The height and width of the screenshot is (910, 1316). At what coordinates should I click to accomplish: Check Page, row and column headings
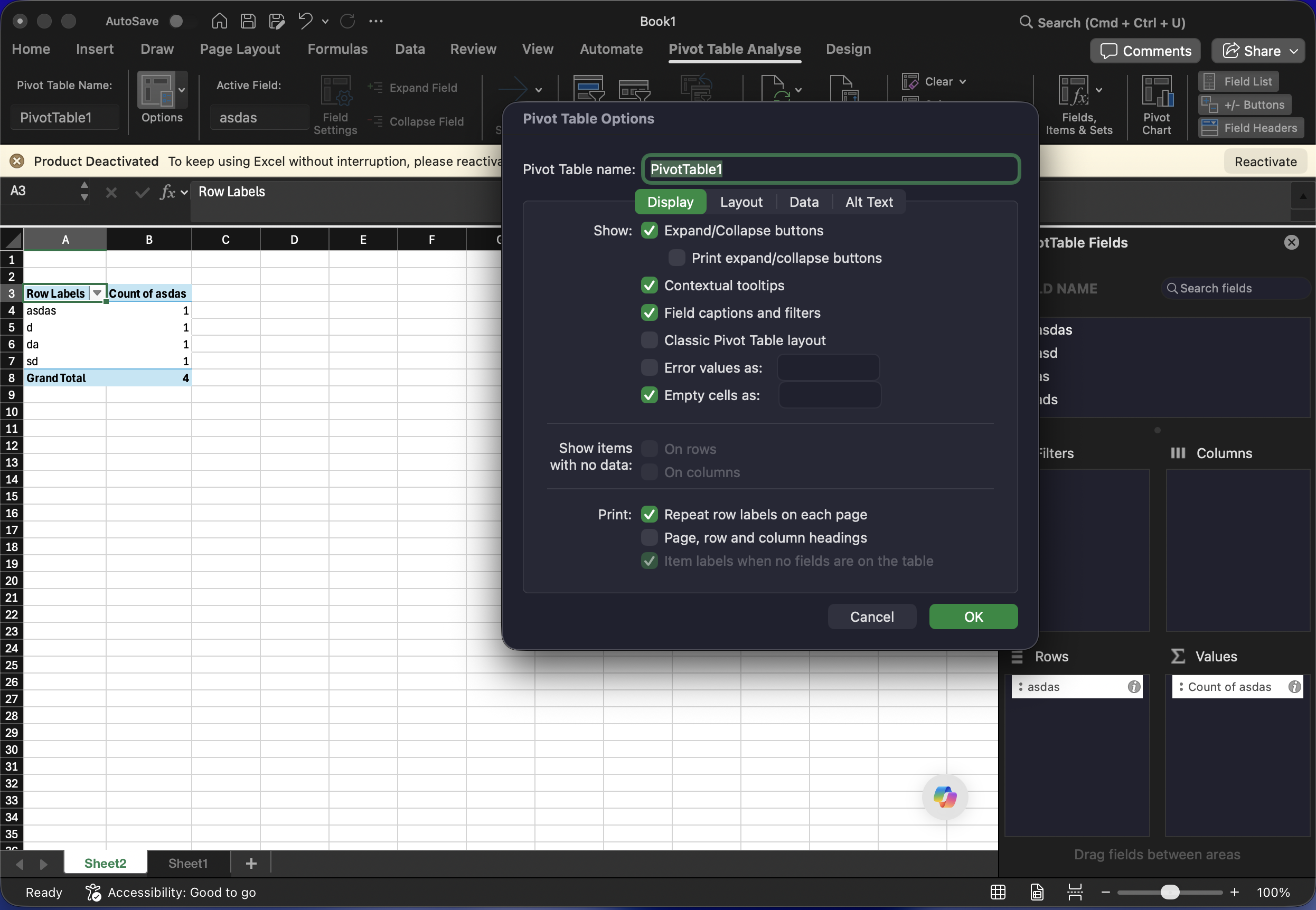point(649,537)
